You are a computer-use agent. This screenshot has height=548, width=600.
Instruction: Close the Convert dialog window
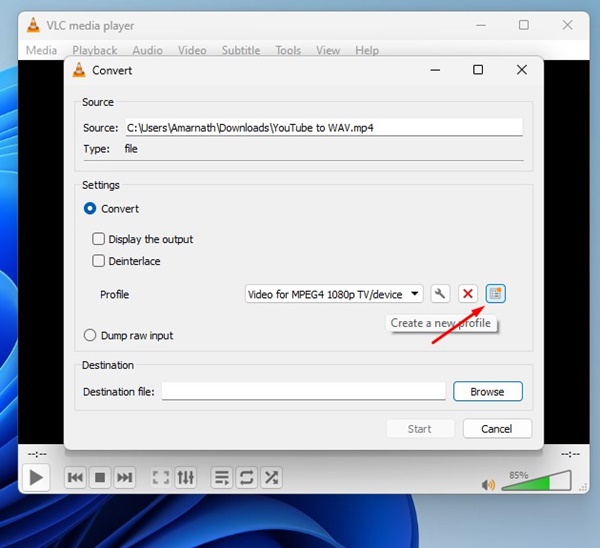522,70
